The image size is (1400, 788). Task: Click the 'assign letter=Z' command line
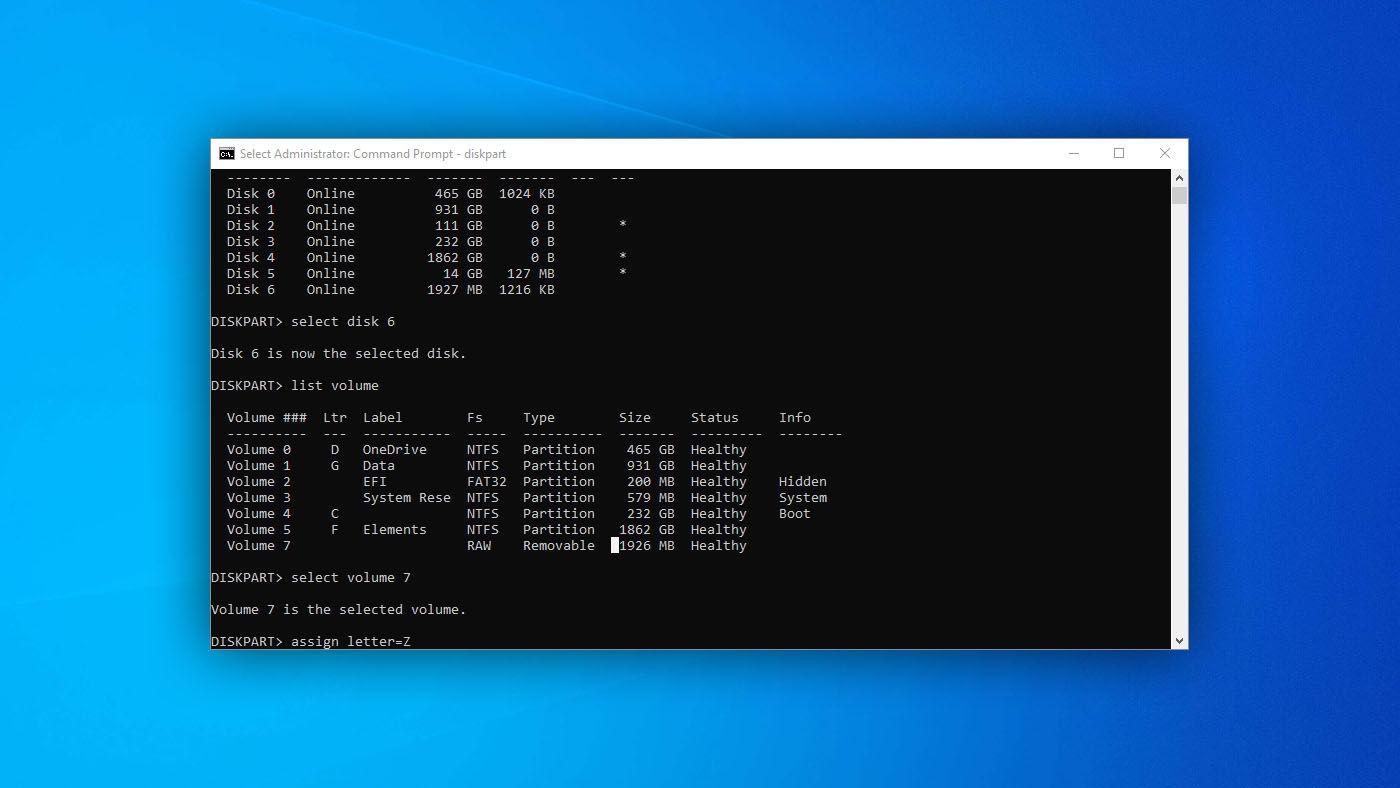pyautogui.click(x=351, y=642)
